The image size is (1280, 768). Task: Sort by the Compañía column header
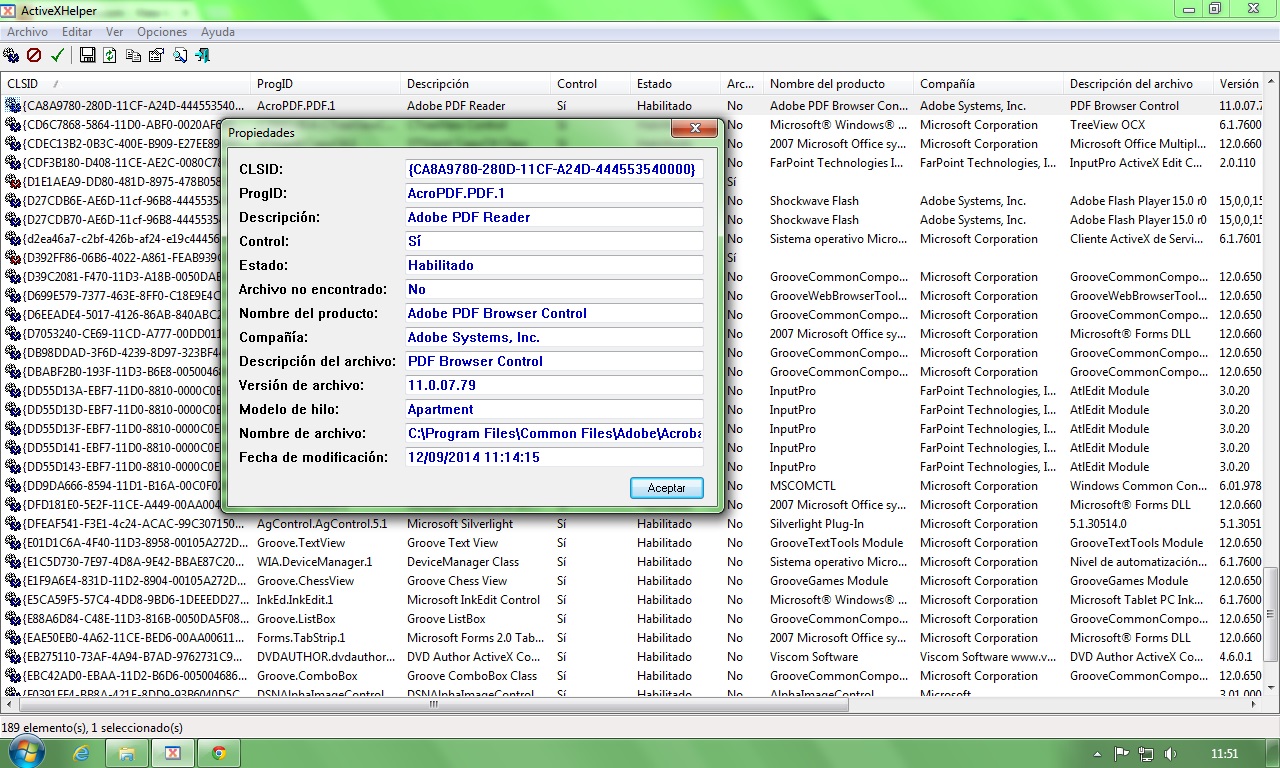click(988, 84)
